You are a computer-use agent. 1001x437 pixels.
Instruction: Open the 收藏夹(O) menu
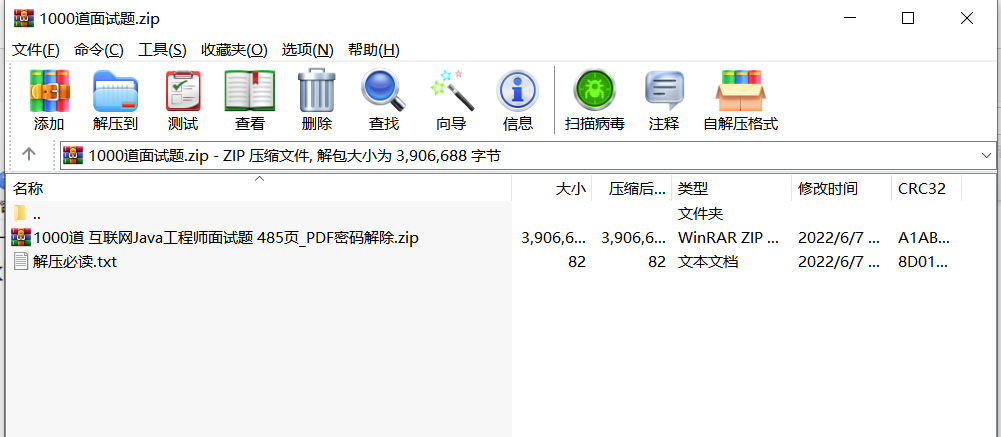click(234, 50)
